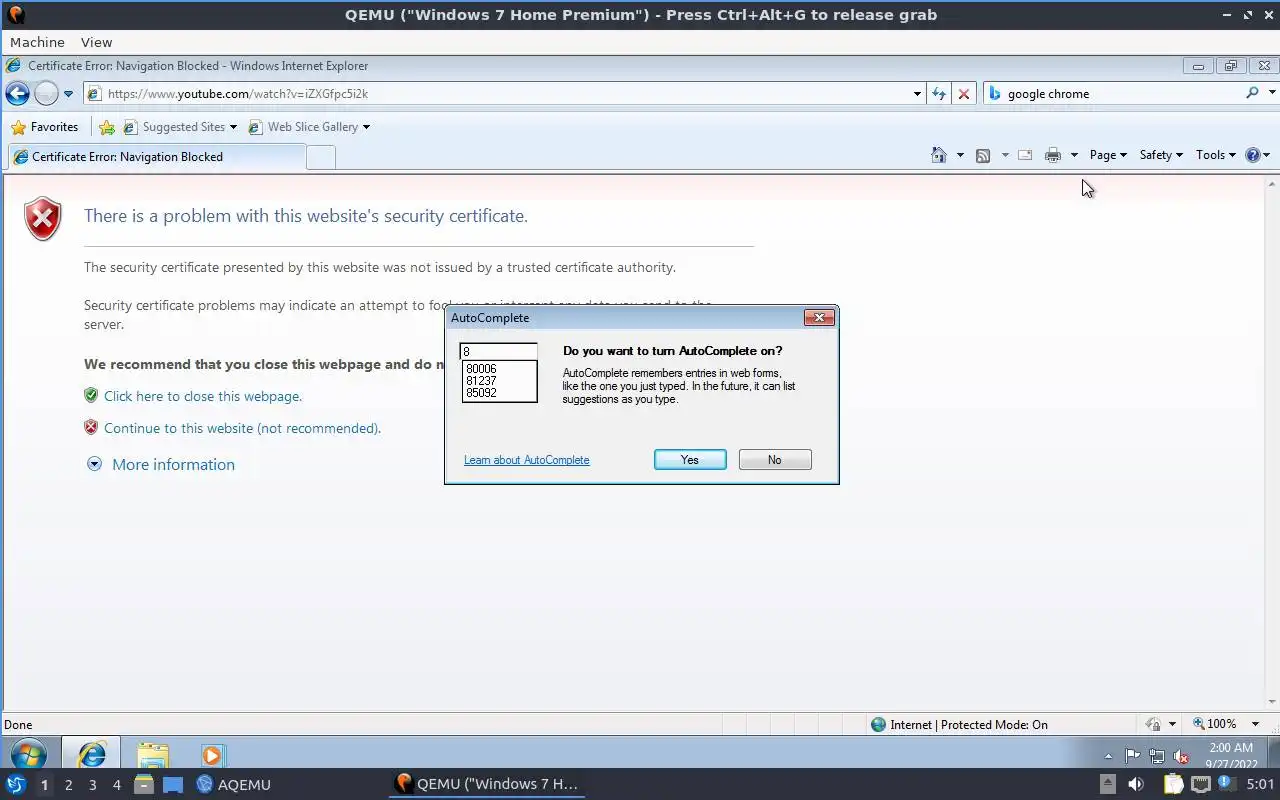Open the Safety menu
This screenshot has width=1280, height=800.
tap(1161, 155)
